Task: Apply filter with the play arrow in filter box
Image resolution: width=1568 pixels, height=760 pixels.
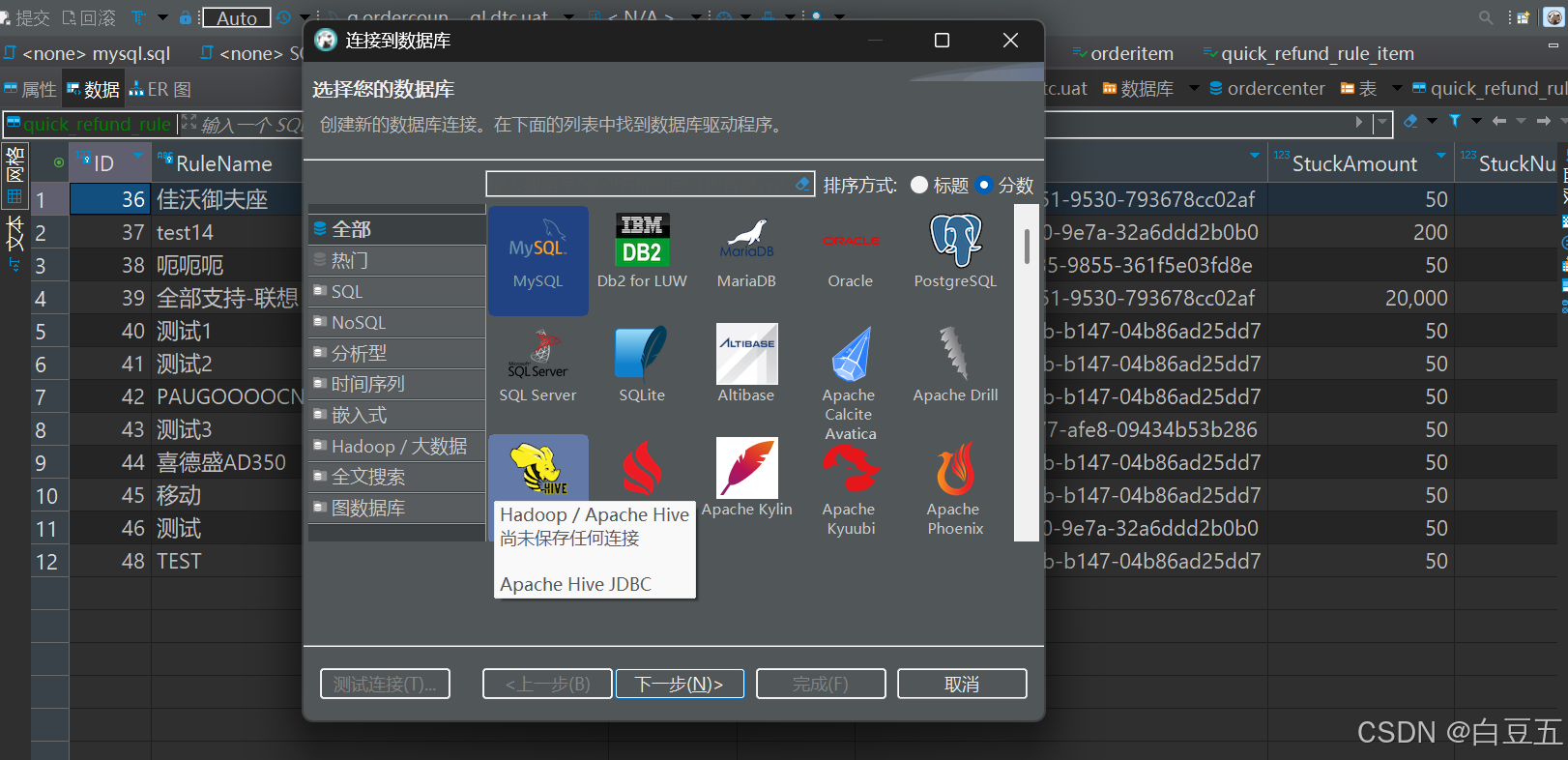Action: (1359, 122)
